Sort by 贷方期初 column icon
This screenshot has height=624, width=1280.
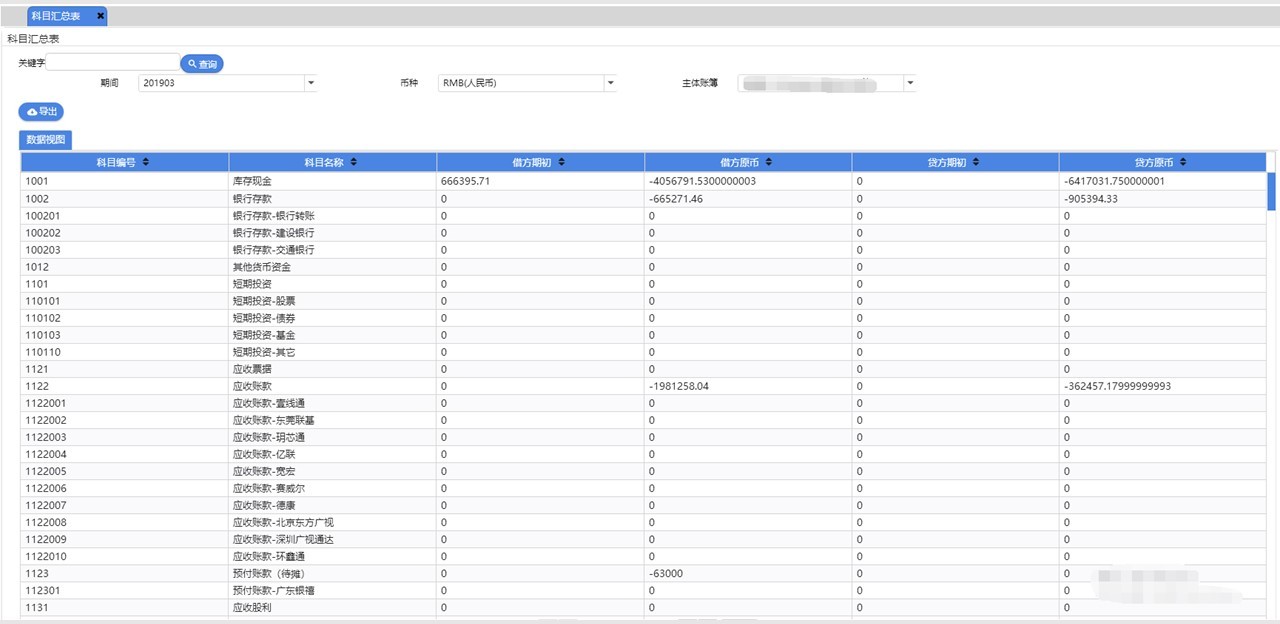(976, 162)
